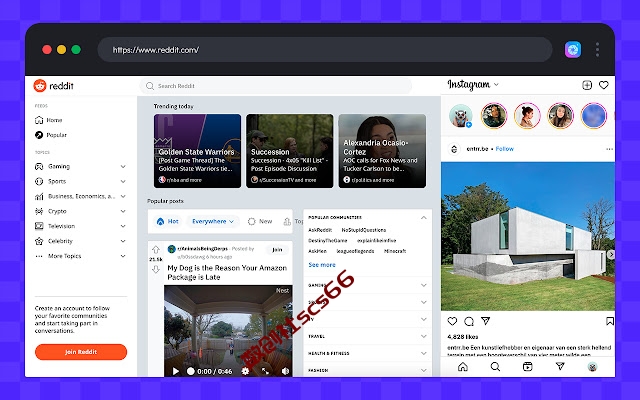The image size is (640, 400).
Task: Mute the Reddit video volume
Action: point(285,371)
